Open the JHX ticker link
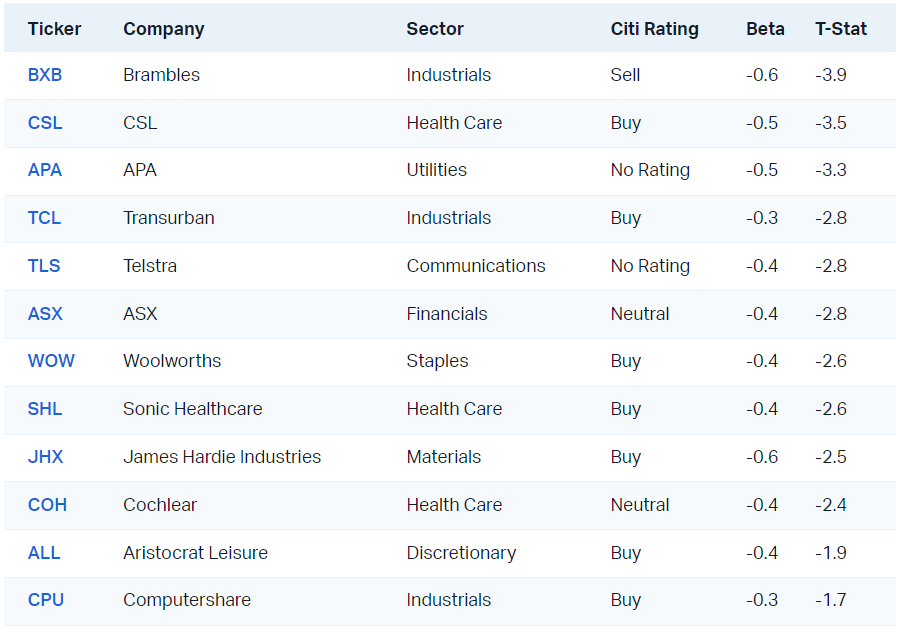This screenshot has height=629, width=901. tap(45, 457)
